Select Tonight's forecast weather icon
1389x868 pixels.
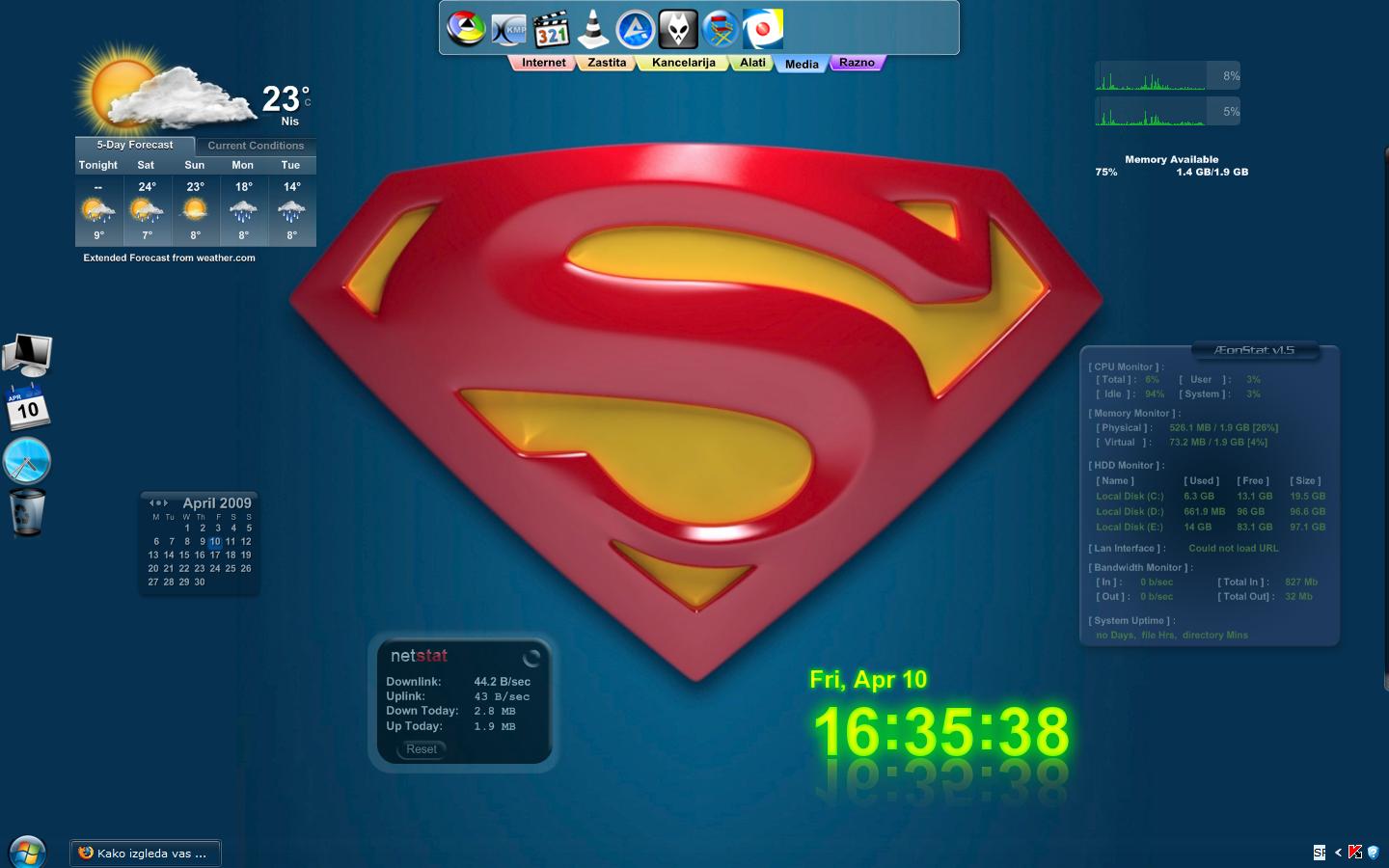point(98,210)
